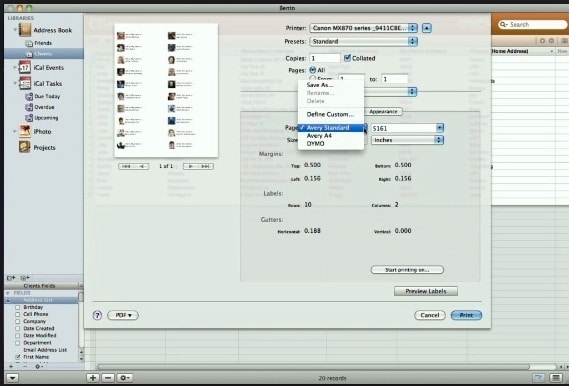Select the Friends collection icon
569x386 pixels.
pos(29,43)
